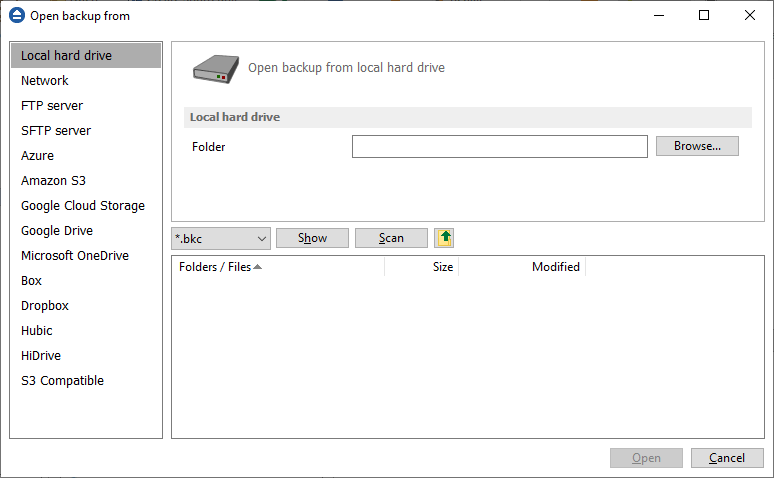Image resolution: width=774 pixels, height=478 pixels.
Task: Focus the Folder path input field
Action: [x=500, y=147]
